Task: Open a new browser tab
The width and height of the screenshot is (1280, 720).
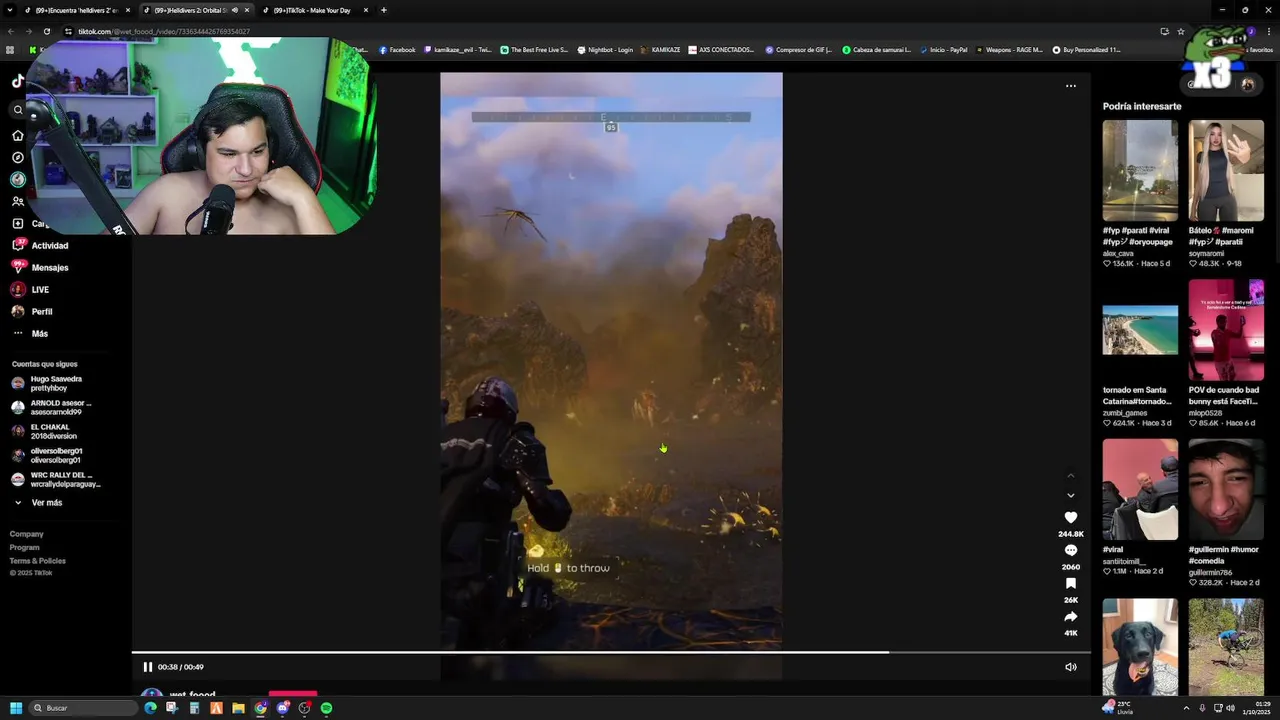Action: pyautogui.click(x=384, y=10)
